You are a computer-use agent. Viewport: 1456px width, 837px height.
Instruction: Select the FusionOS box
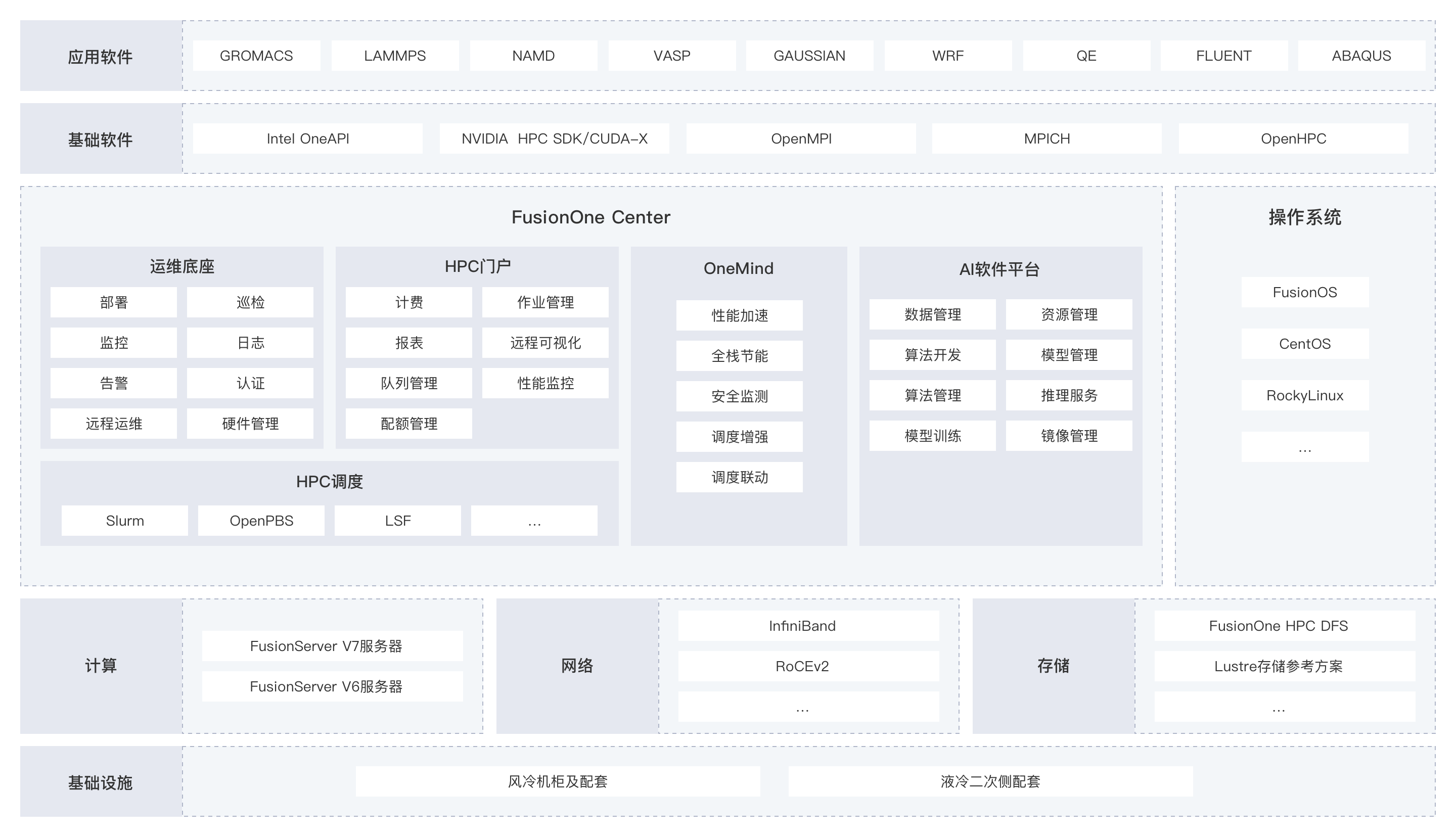tap(1305, 292)
